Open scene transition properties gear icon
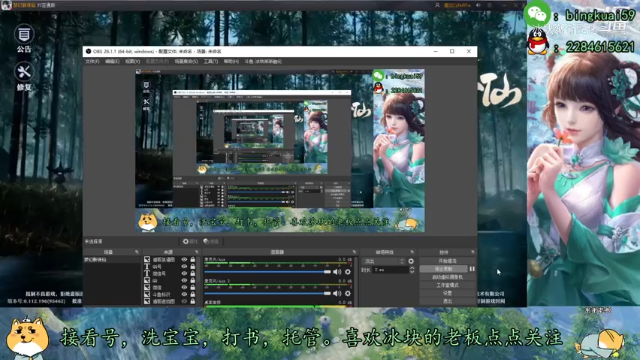The image size is (640, 360). click(x=411, y=261)
